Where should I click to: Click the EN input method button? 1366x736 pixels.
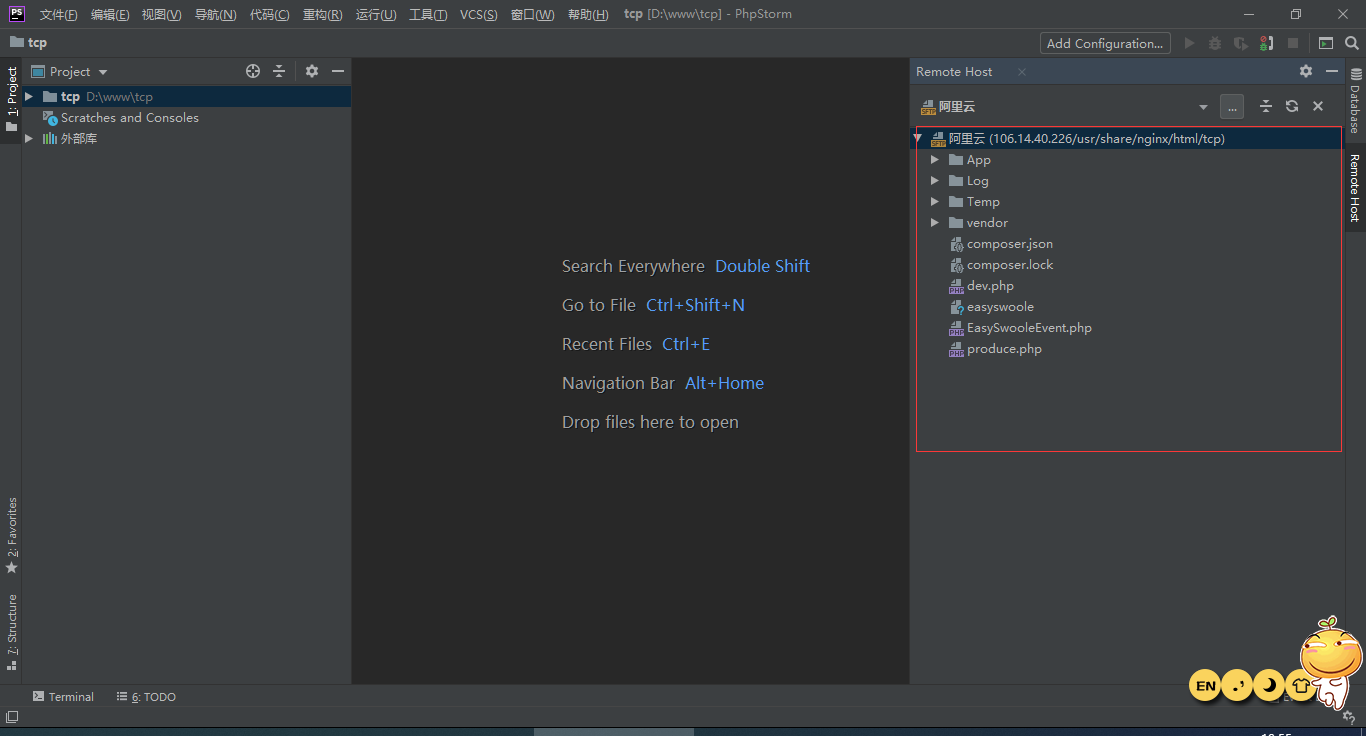pos(1205,685)
